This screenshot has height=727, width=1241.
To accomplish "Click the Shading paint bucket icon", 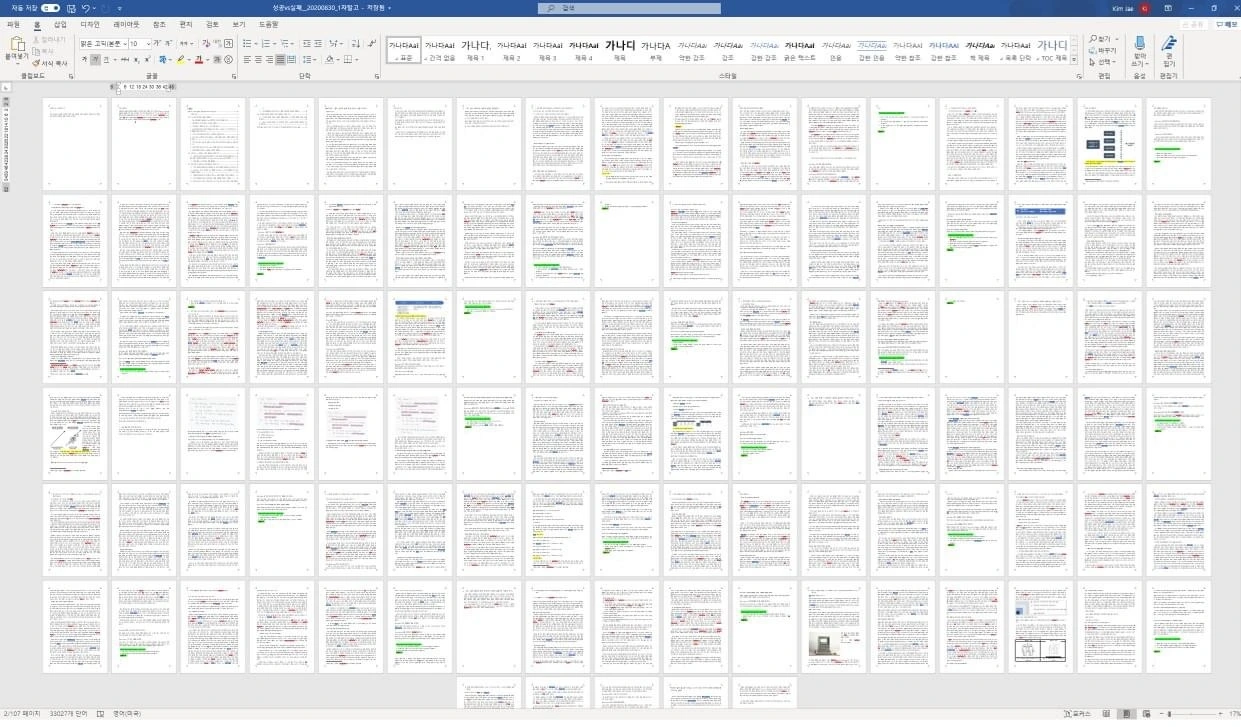I will click(329, 60).
